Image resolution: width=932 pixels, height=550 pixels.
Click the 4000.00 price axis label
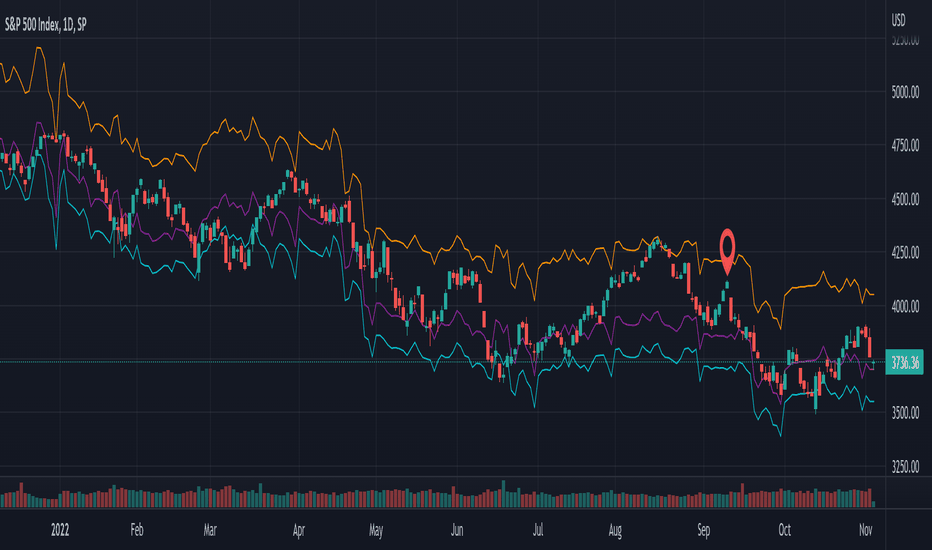[905, 306]
